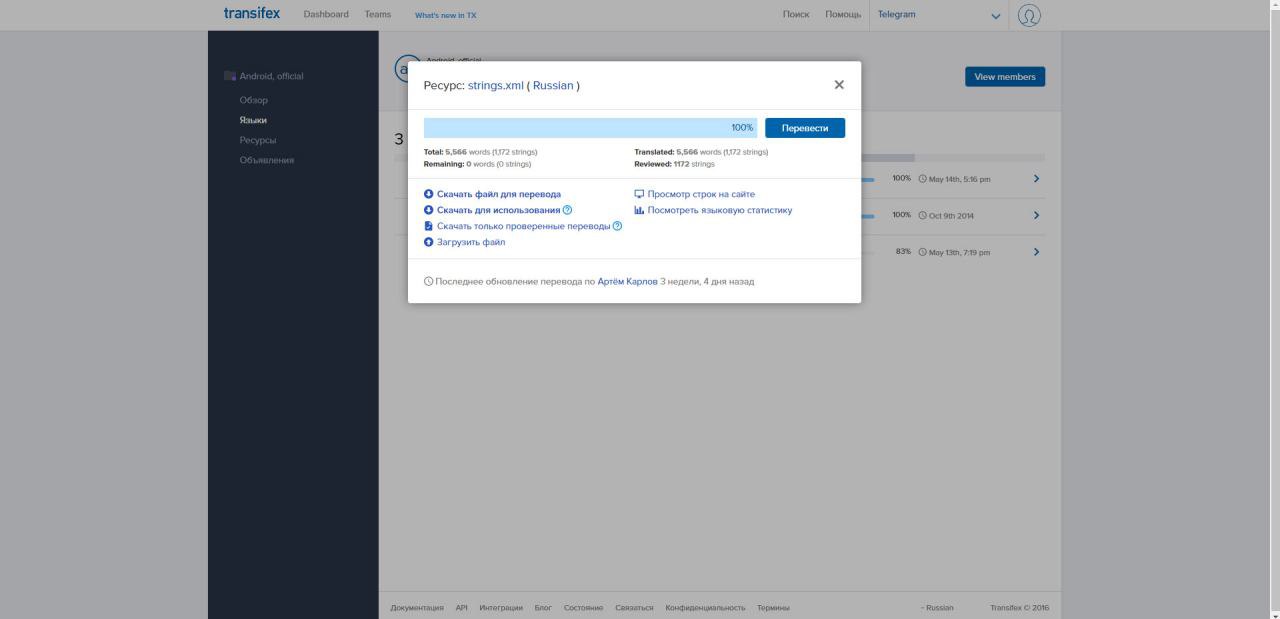Click the clock icon beside Oct 9th 2014
The image size is (1280, 619).
click(922, 216)
